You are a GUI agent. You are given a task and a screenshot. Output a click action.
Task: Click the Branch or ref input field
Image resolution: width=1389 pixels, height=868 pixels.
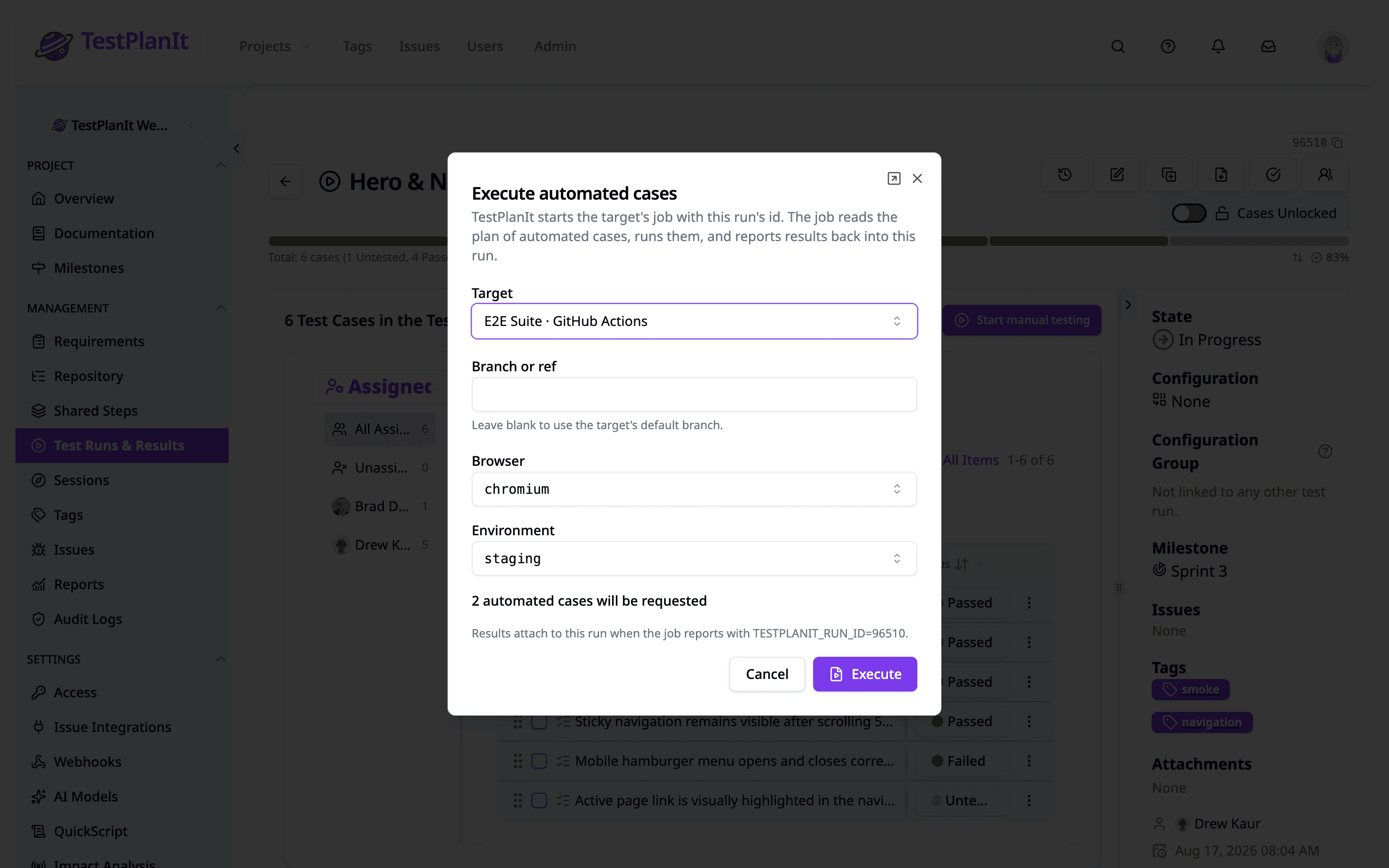[x=694, y=394]
